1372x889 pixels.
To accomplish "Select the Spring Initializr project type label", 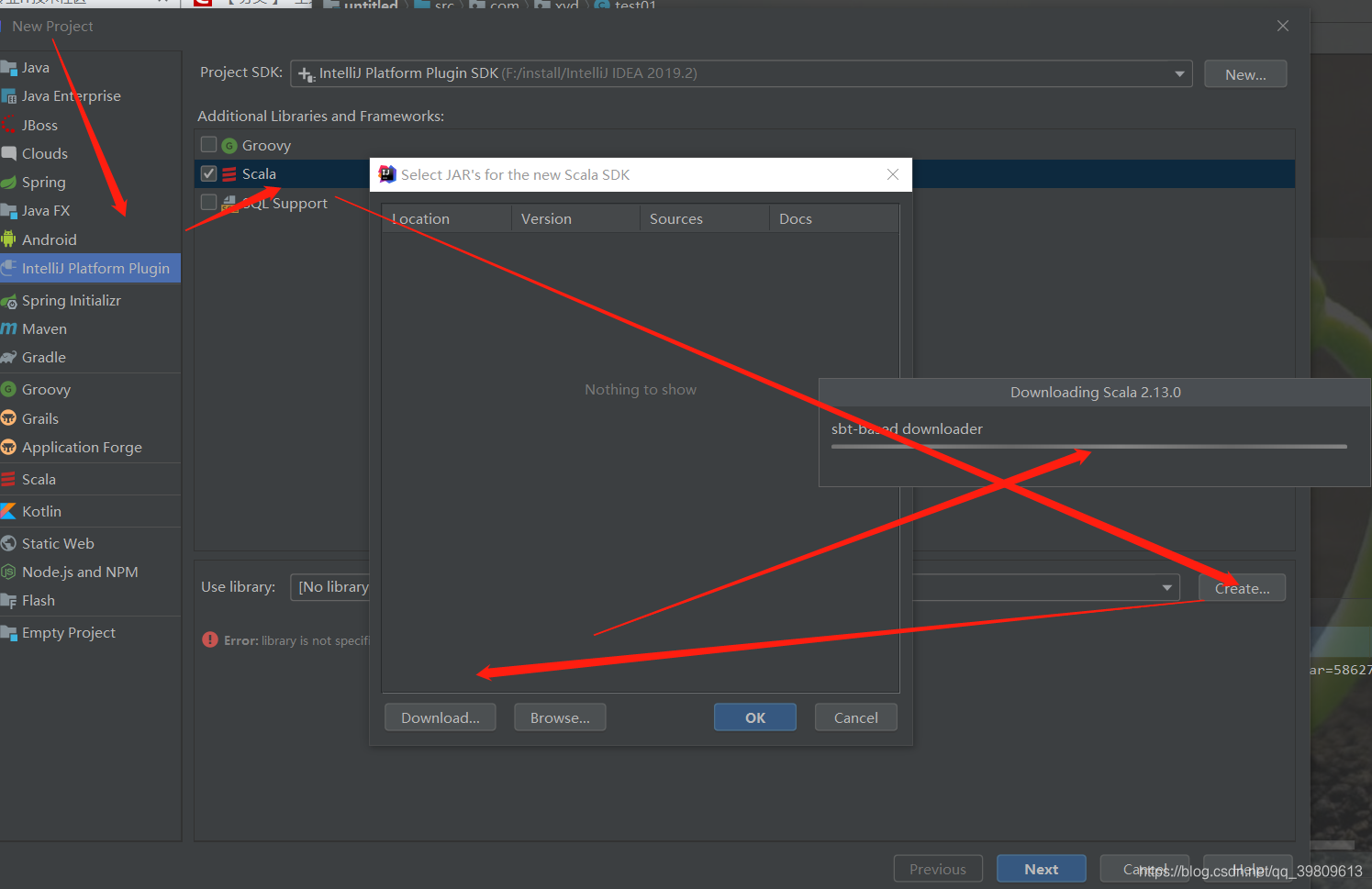I will coord(72,301).
